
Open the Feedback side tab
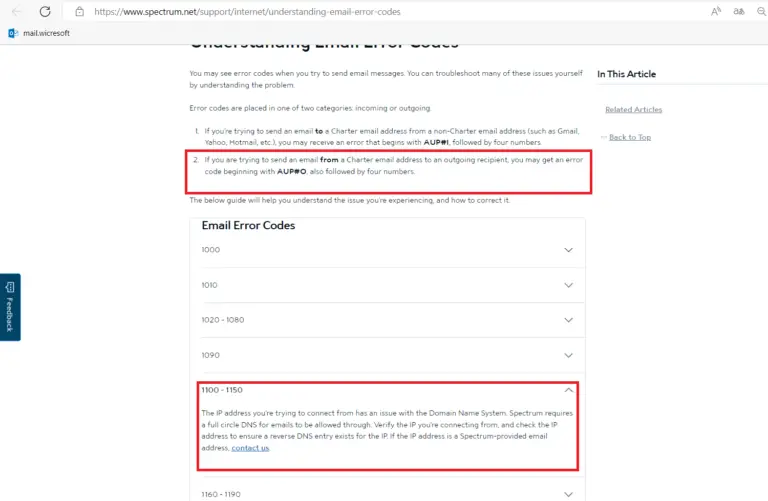(10, 307)
